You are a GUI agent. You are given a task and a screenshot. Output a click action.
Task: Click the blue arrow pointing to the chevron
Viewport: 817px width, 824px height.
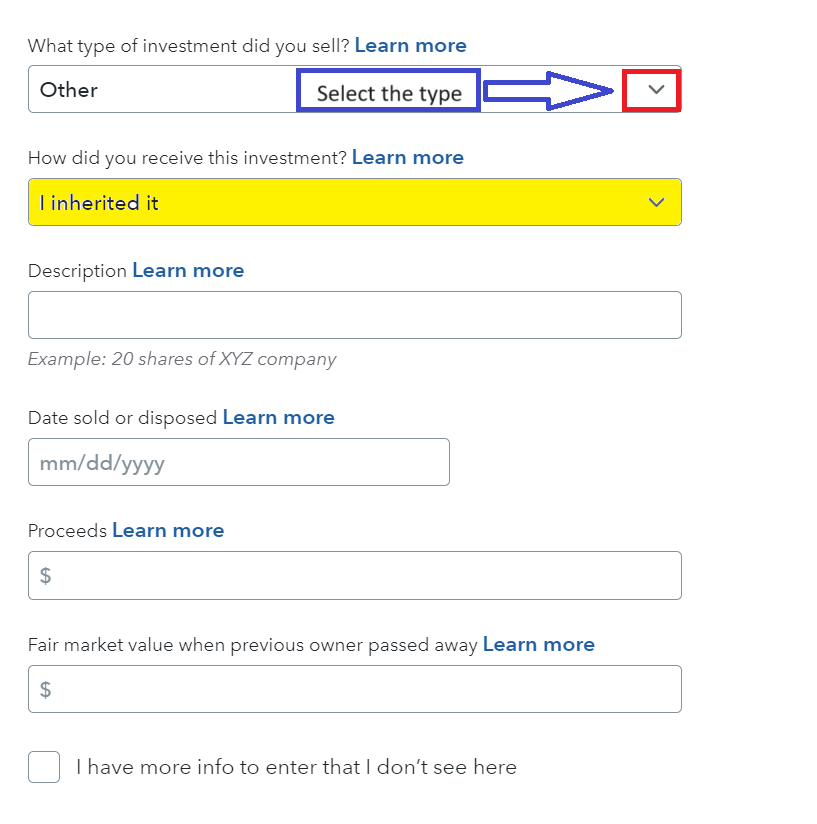tap(548, 92)
